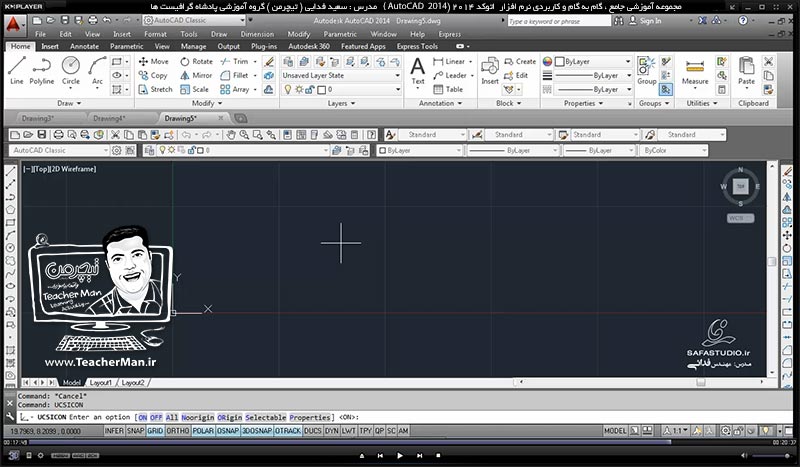
Task: Click the Rotate tool
Action: tap(196, 61)
